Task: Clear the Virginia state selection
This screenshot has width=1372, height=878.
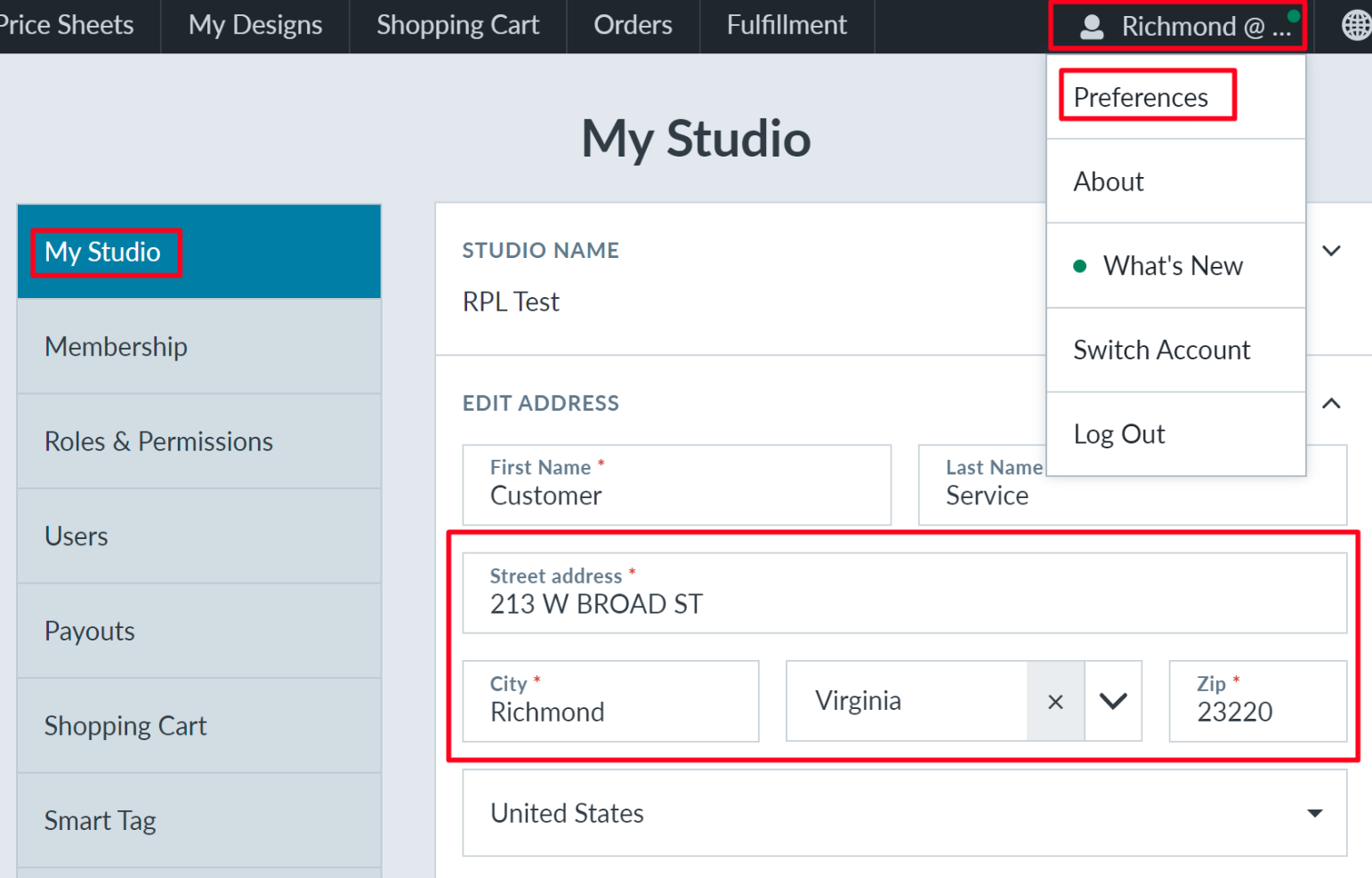Action: click(x=1055, y=702)
